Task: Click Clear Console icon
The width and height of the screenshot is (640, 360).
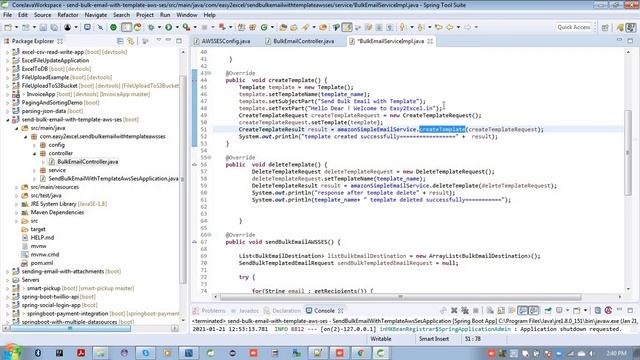Action: pos(490,311)
